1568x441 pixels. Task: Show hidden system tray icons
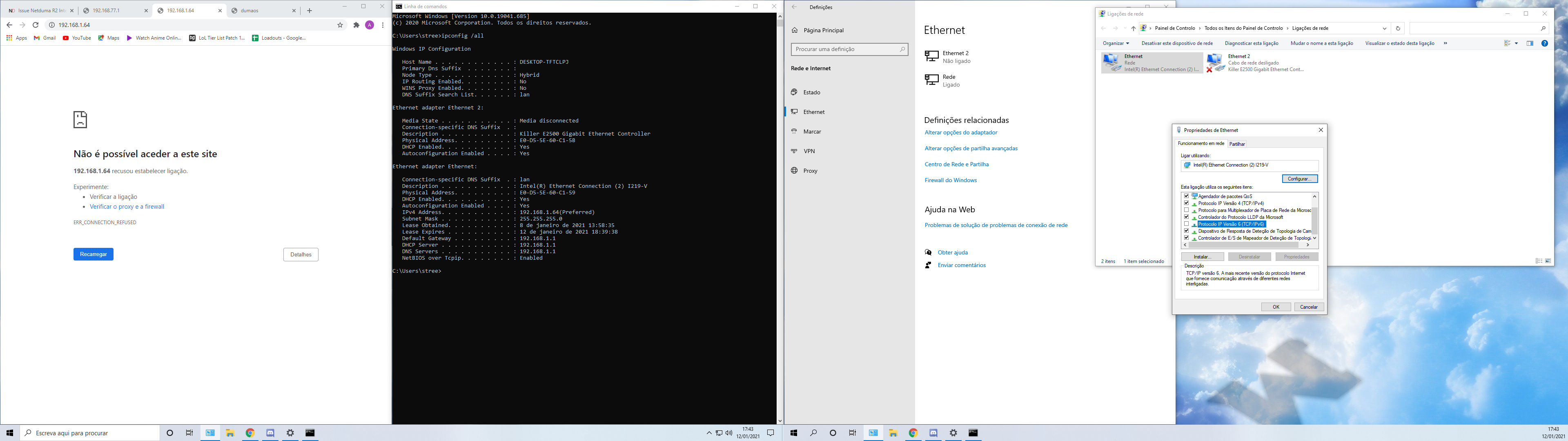pos(708,433)
